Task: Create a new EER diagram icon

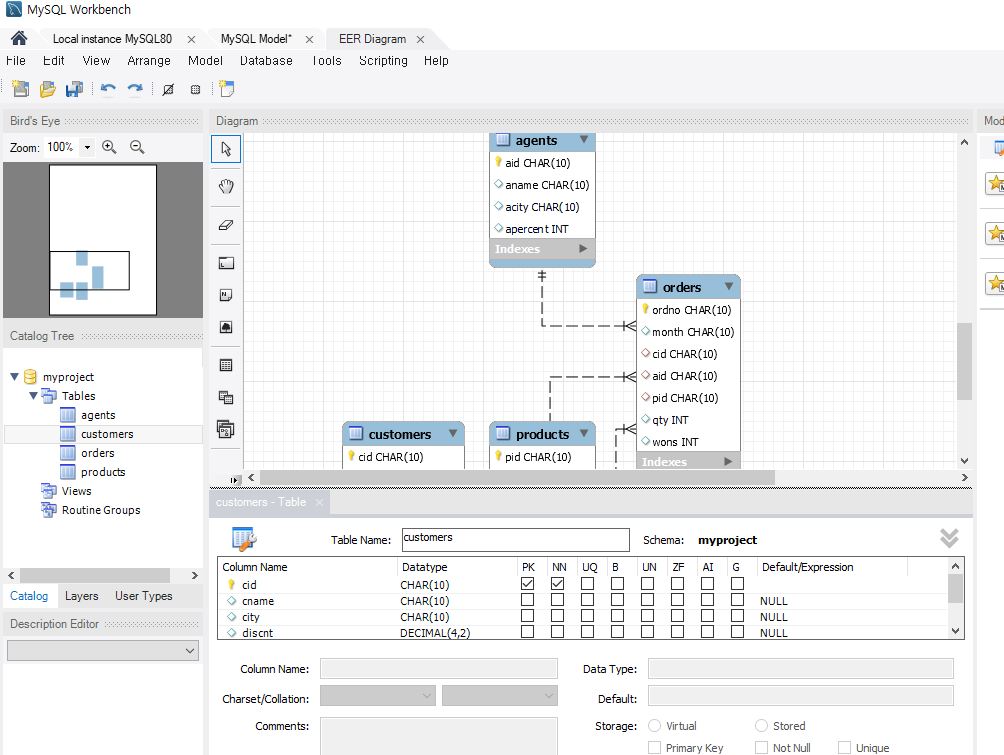Action: pos(227,88)
